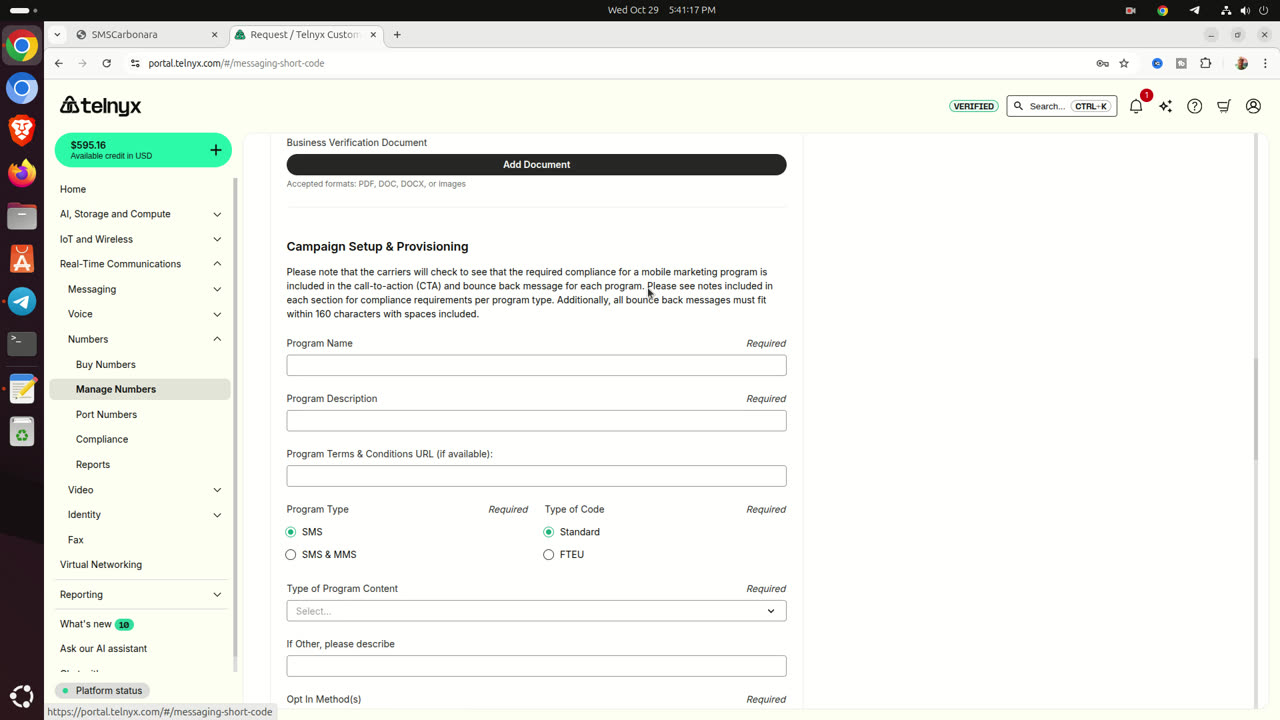Click Program Terms & Conditions URL field

[536, 476]
